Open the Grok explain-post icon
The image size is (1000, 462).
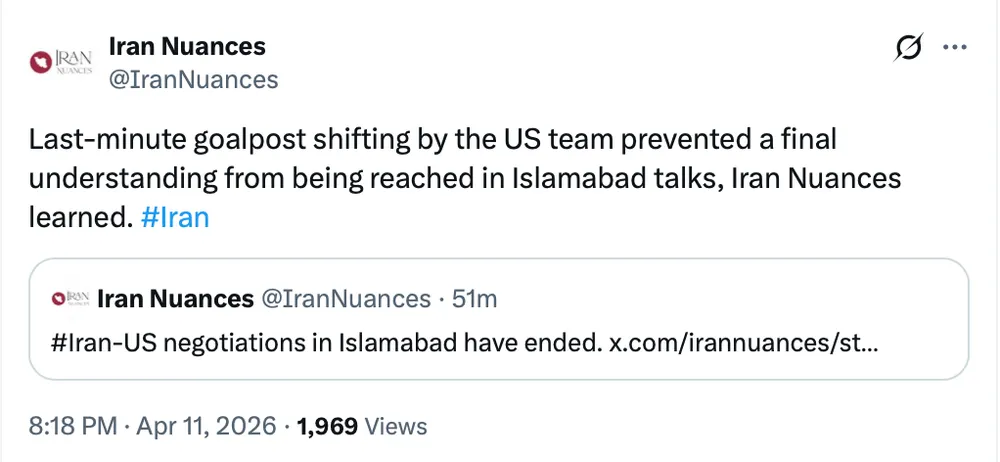point(908,49)
